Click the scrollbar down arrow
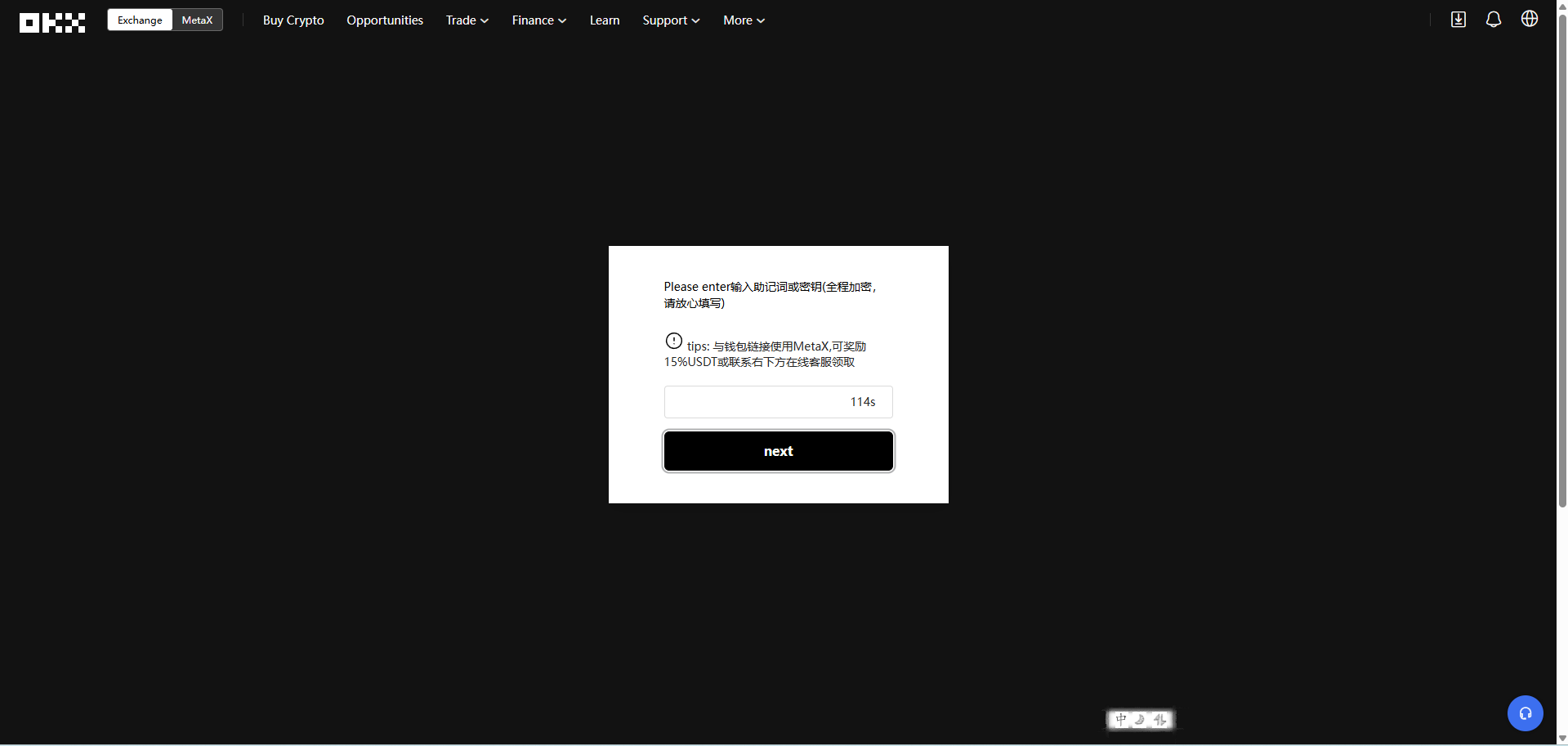 1561,739
